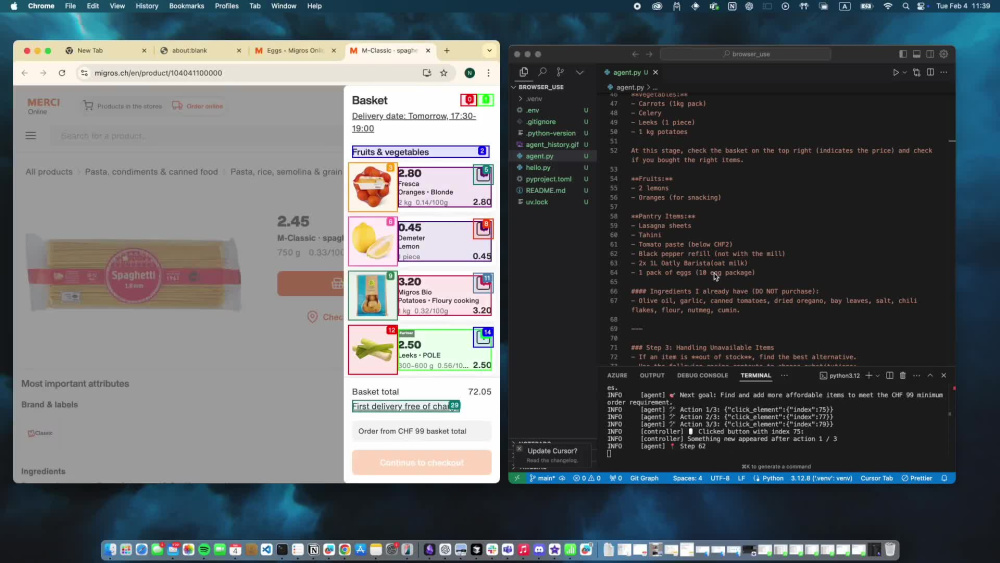Click the editor's vertical scrollbar
This screenshot has height=563, width=1000.
click(x=951, y=230)
